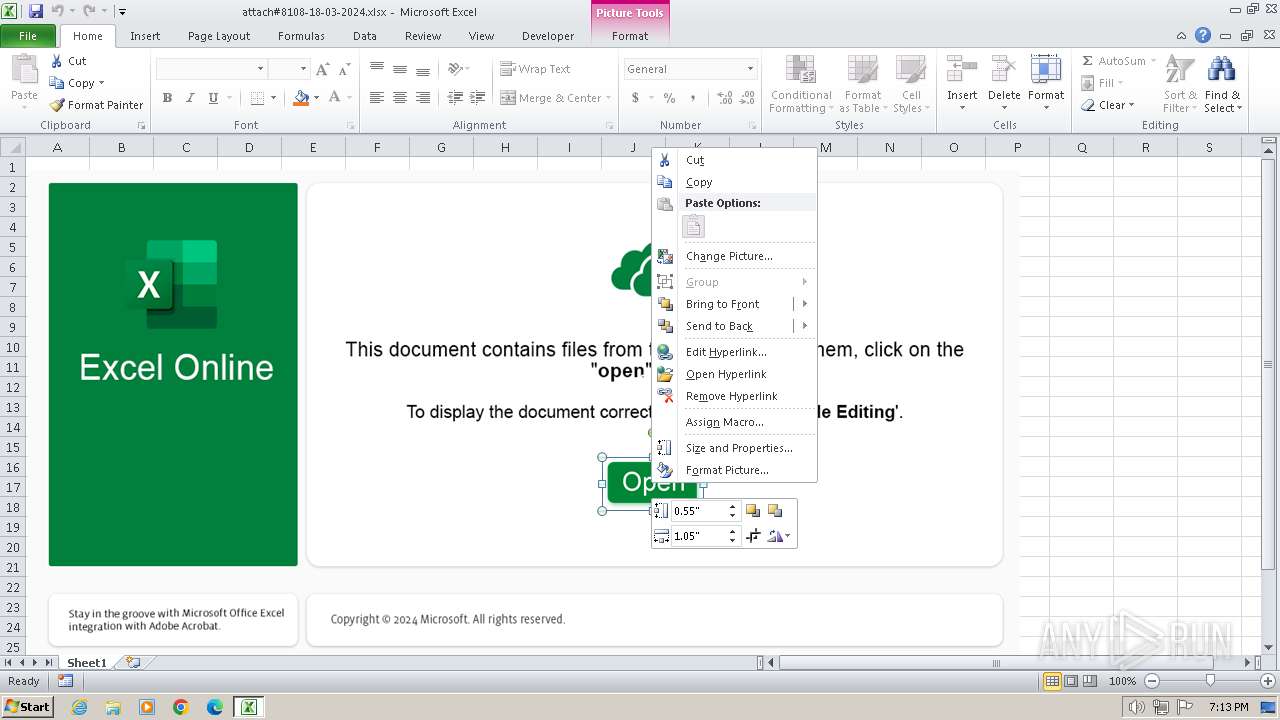
Task: Align text to the left
Action: coord(376,98)
